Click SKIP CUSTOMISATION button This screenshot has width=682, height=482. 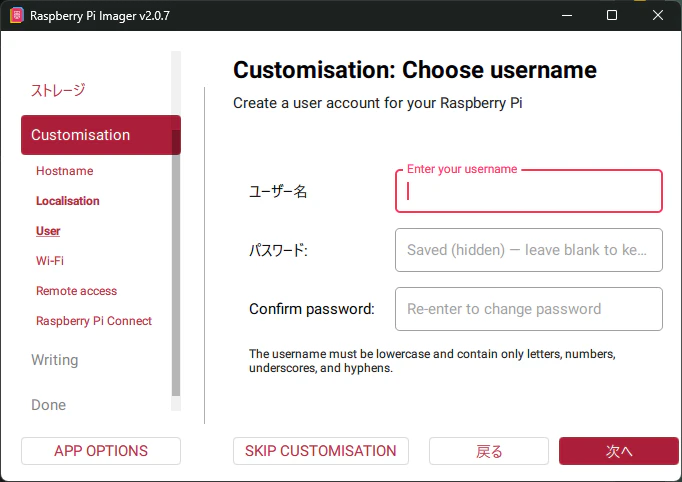321,451
